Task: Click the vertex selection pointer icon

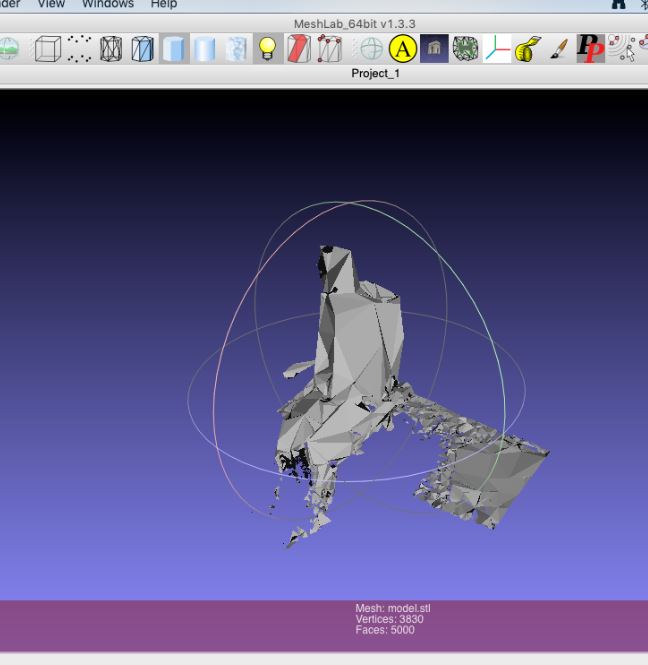Action: click(x=622, y=49)
